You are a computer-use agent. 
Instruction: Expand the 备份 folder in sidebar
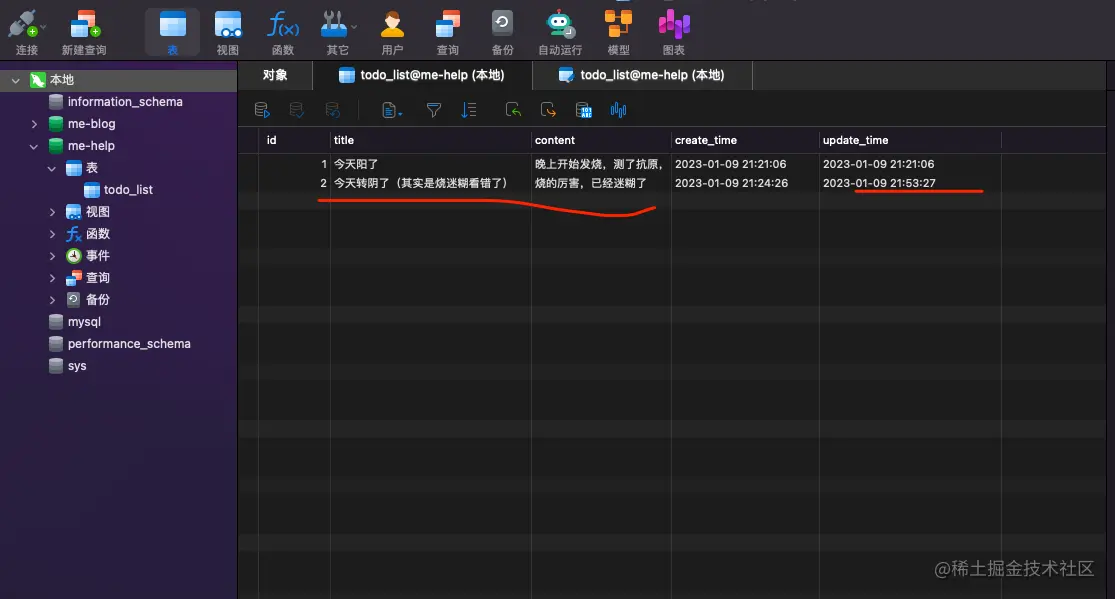52,300
